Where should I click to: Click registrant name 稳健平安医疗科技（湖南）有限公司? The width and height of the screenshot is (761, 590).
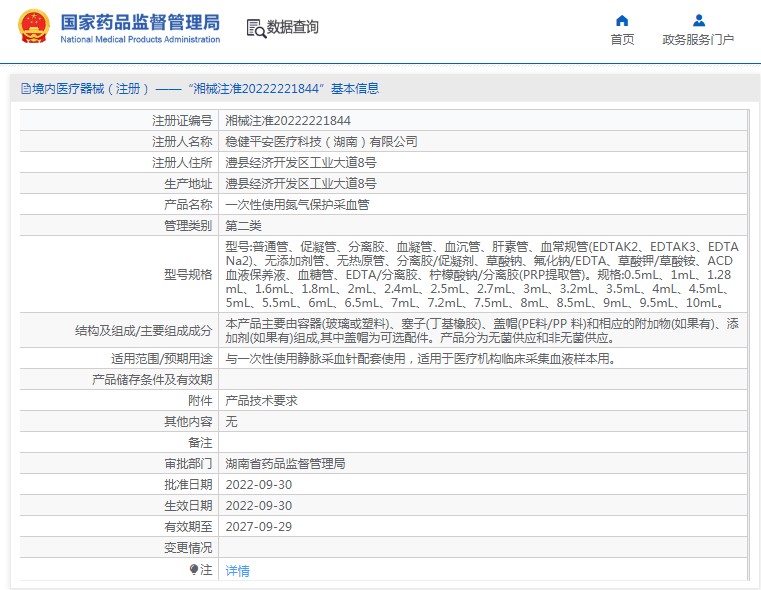[x=321, y=141]
